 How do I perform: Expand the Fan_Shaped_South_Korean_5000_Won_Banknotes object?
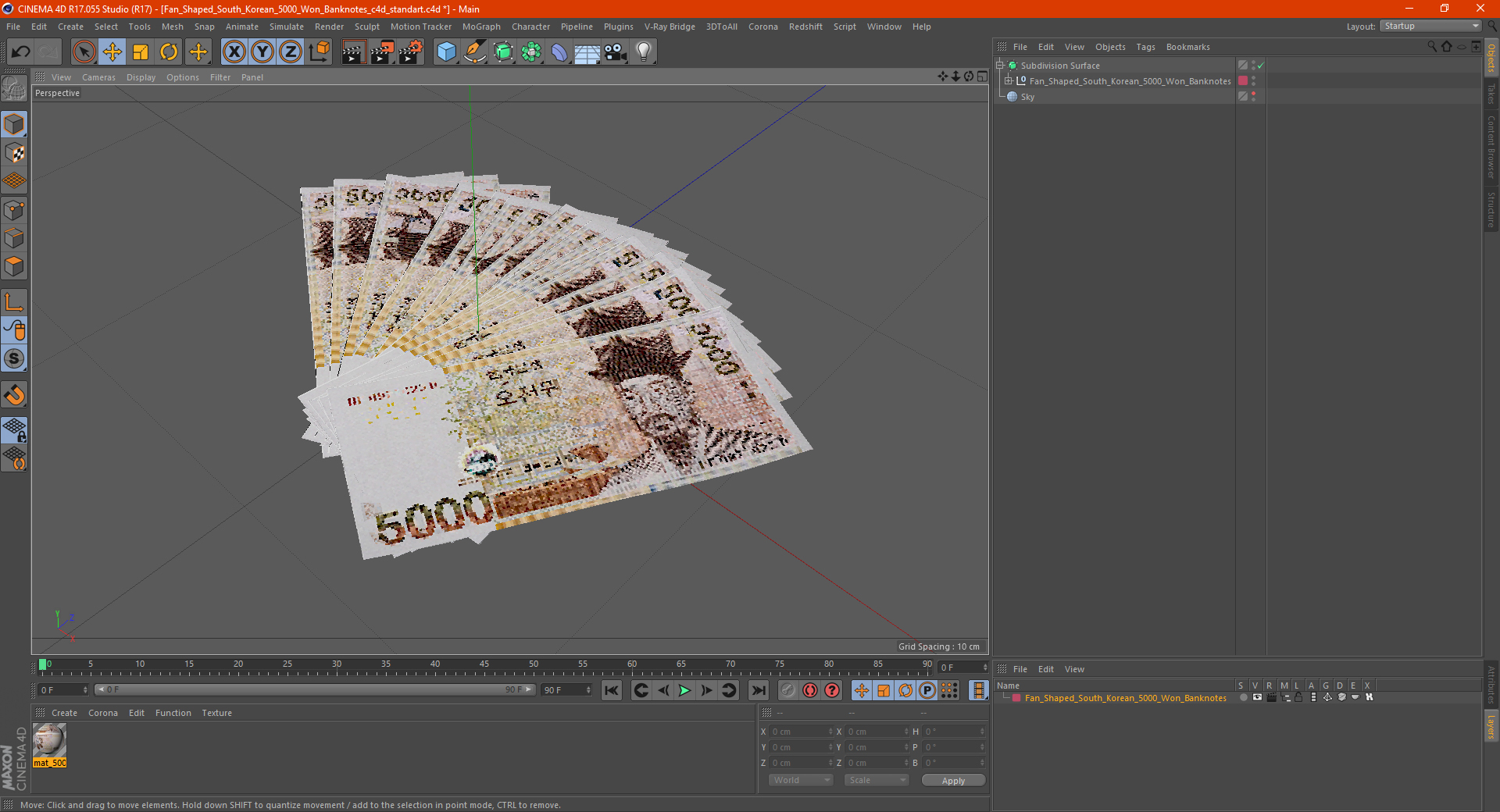click(1009, 81)
